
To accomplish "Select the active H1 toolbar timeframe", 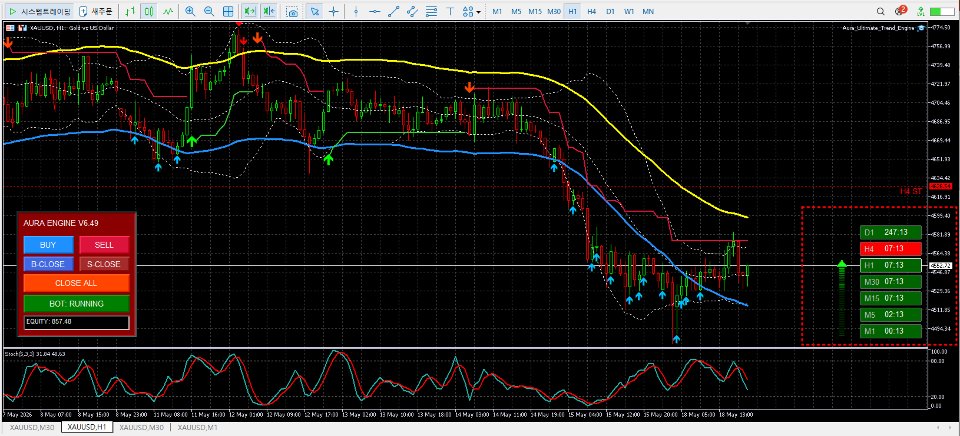I will click(572, 11).
